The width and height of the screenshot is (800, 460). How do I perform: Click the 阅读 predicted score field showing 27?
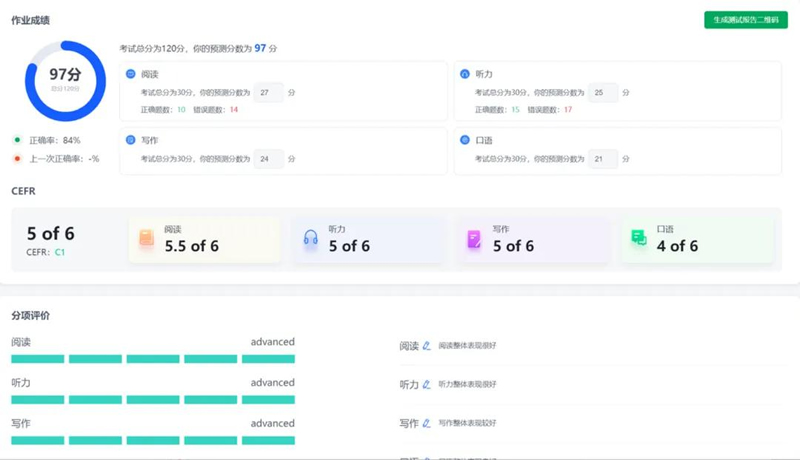coord(268,92)
